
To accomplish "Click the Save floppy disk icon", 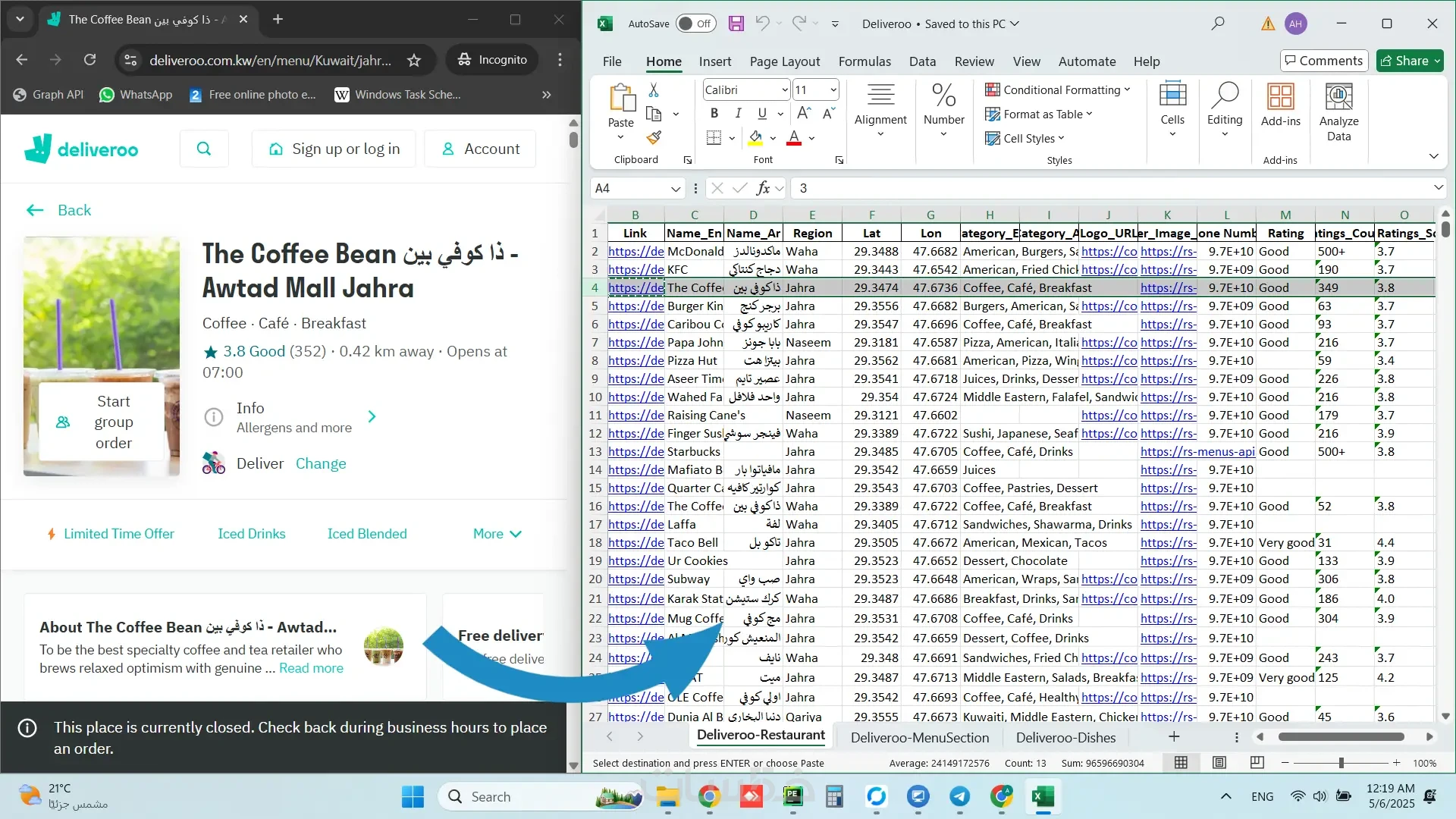I will (736, 24).
